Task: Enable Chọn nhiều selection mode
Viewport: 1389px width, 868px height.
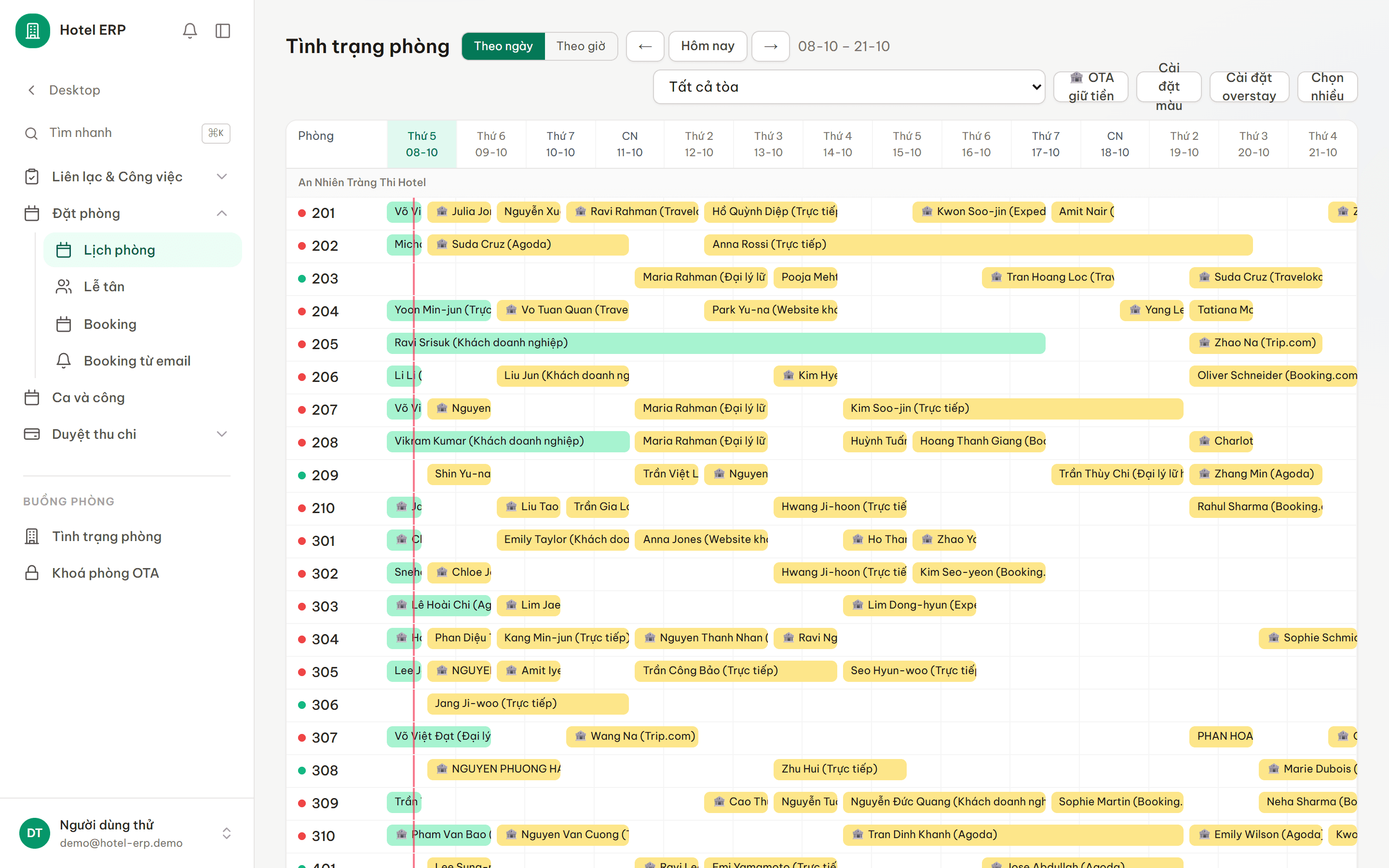Action: click(1327, 87)
